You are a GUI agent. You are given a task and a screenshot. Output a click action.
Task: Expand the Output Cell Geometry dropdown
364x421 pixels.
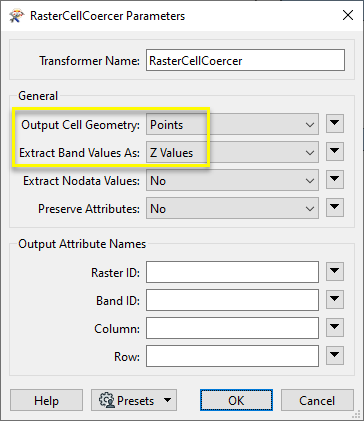pyautogui.click(x=232, y=124)
